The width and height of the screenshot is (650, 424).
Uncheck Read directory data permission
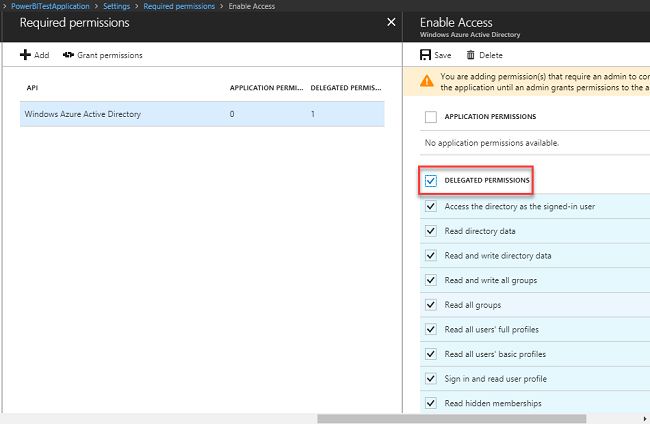point(431,231)
